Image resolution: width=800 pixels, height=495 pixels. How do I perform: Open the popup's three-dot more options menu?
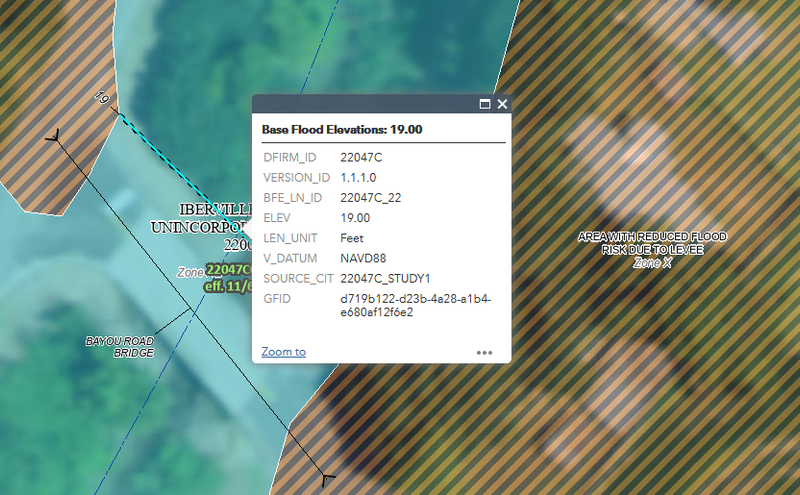click(484, 353)
